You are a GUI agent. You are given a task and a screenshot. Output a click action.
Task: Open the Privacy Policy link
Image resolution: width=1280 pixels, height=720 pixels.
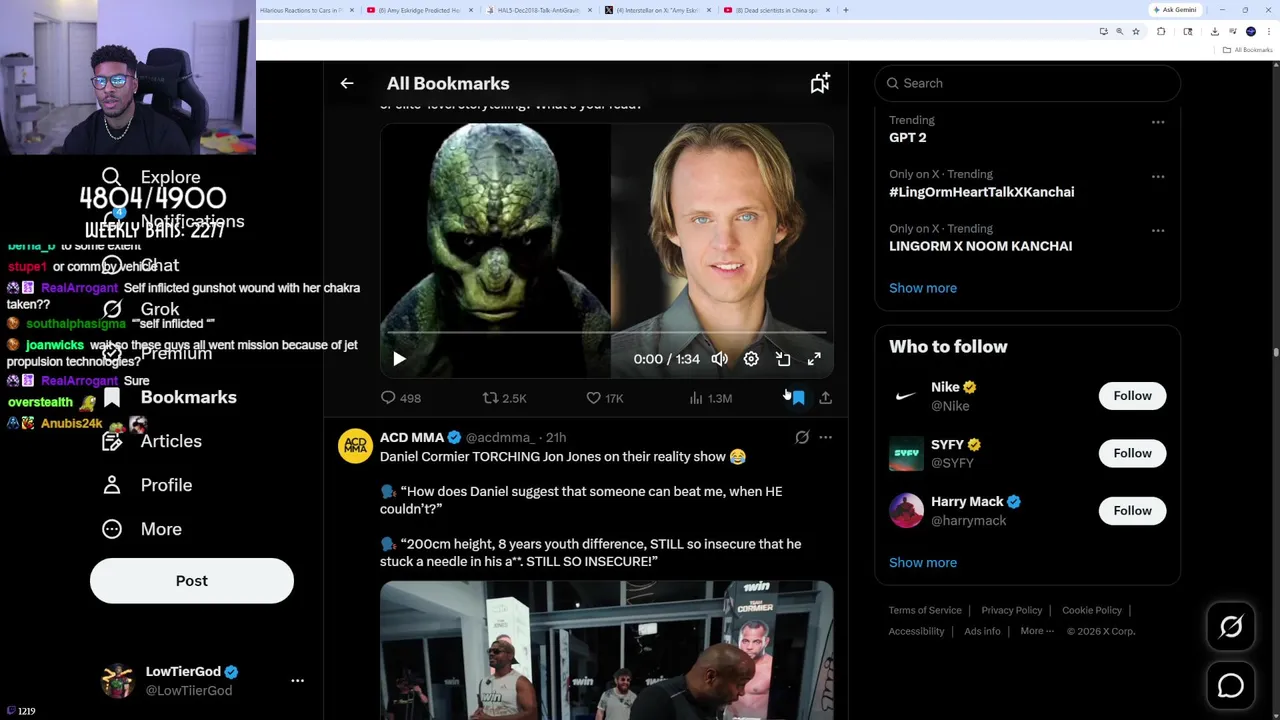point(1012,610)
